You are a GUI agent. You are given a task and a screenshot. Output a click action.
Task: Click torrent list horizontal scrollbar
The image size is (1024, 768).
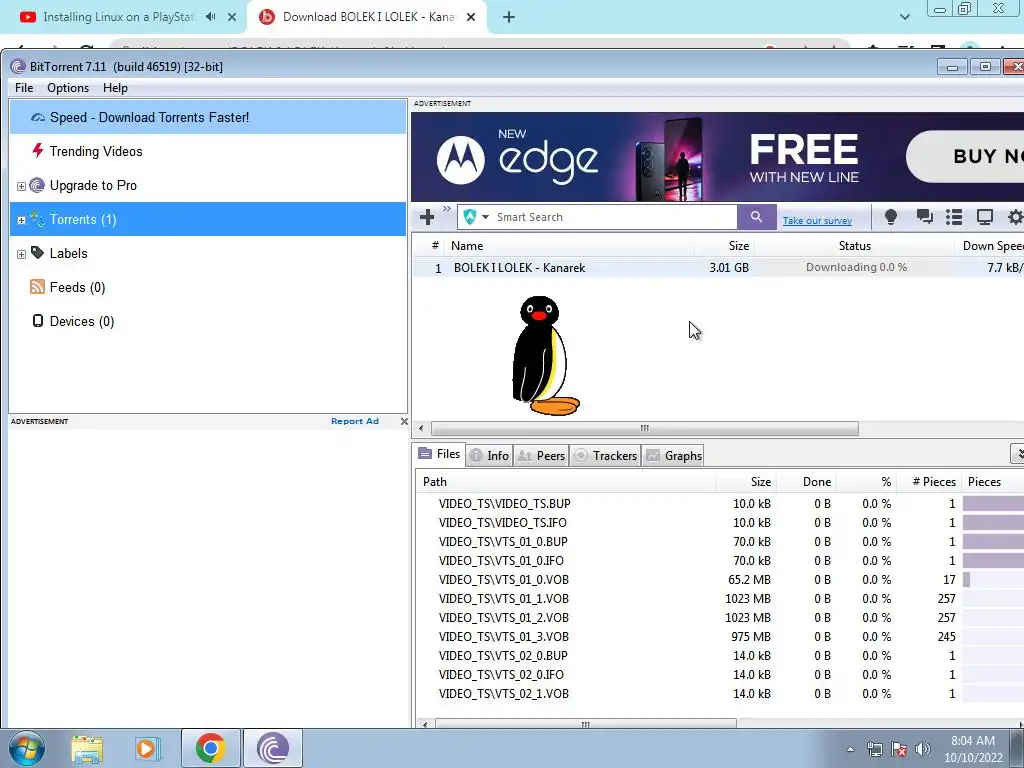pyautogui.click(x=645, y=428)
